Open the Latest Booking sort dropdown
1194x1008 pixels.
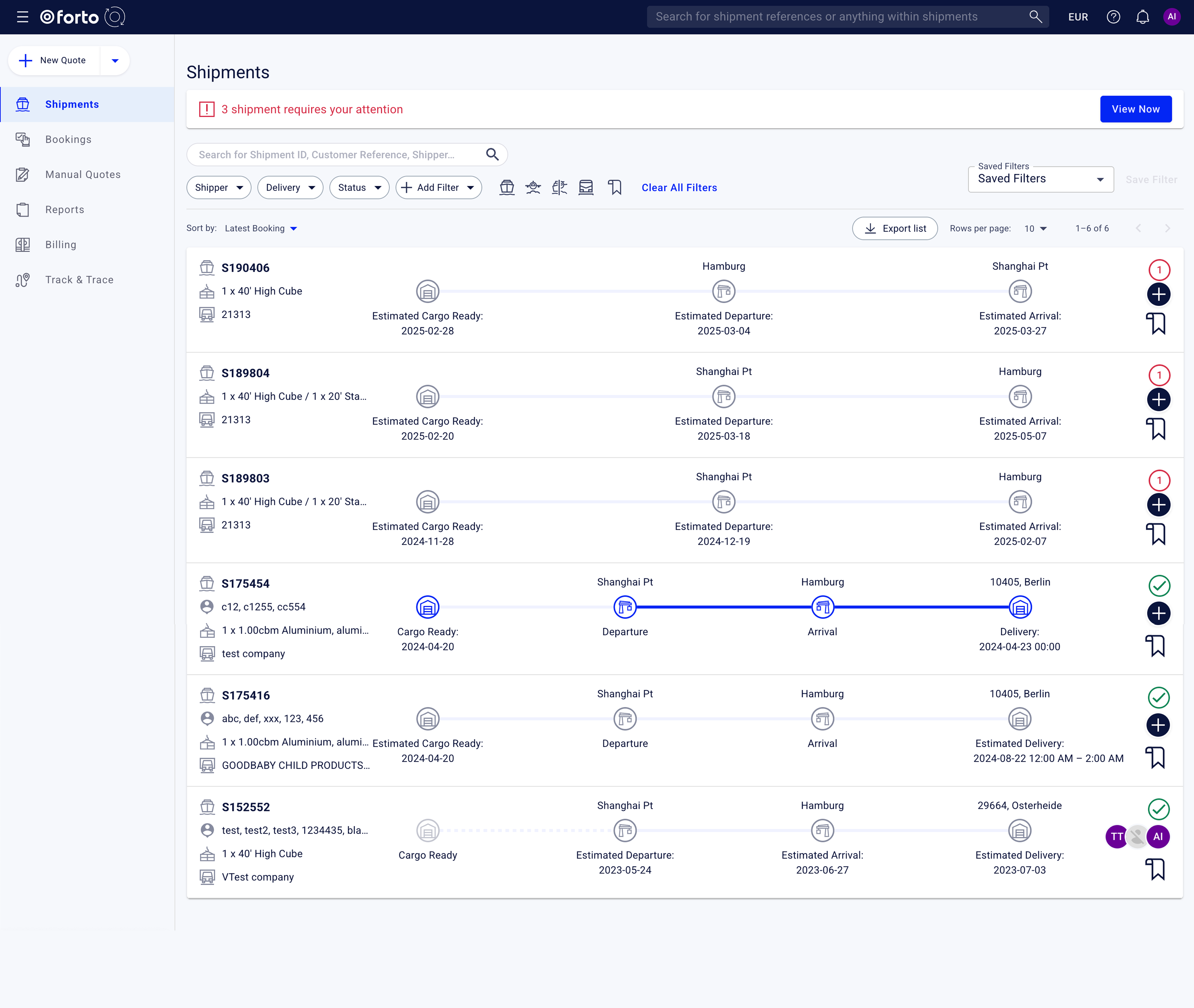pos(261,228)
